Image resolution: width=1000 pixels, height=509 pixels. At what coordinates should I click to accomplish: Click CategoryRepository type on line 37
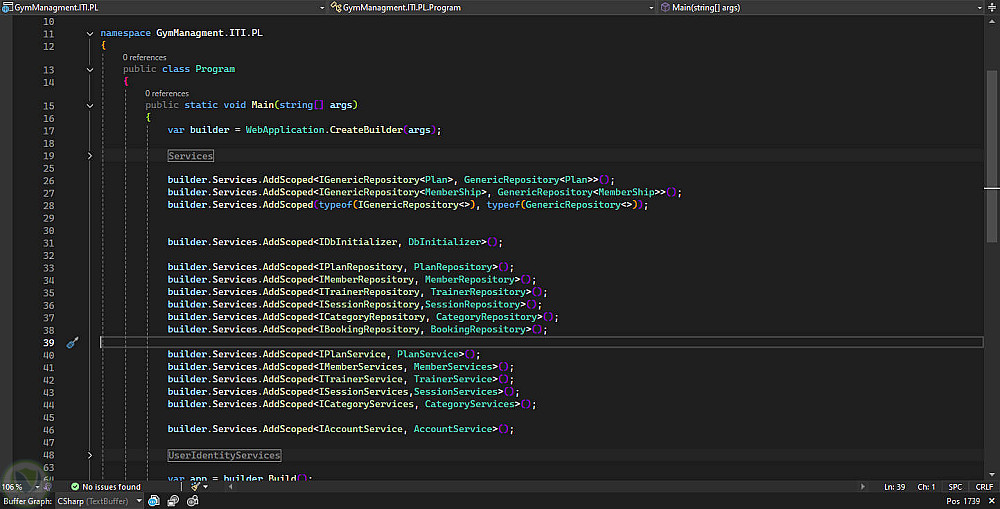[486, 317]
